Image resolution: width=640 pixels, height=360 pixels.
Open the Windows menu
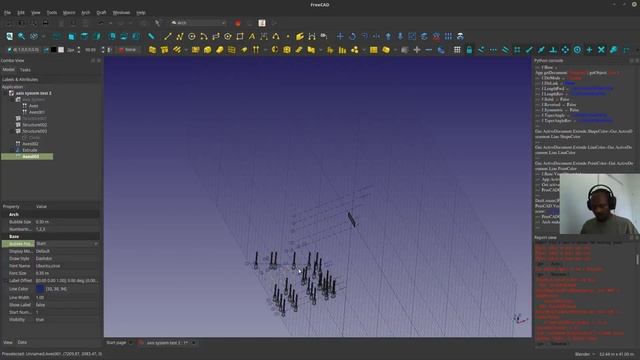tap(121, 13)
